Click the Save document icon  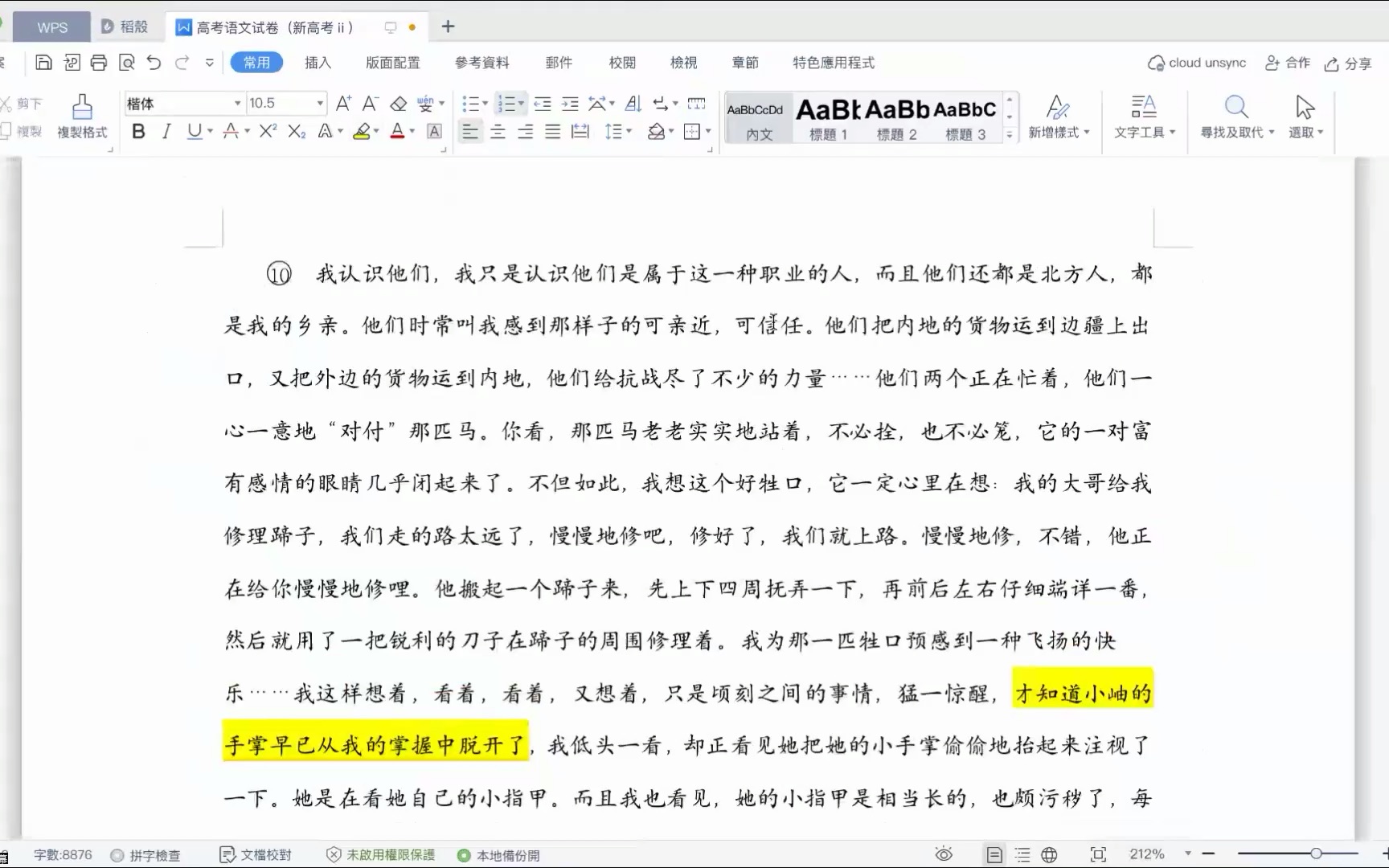(44, 63)
